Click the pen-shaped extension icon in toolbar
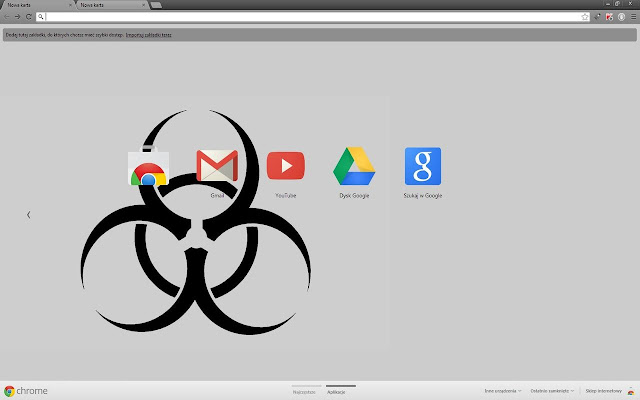The width and height of the screenshot is (640, 400). tap(598, 17)
